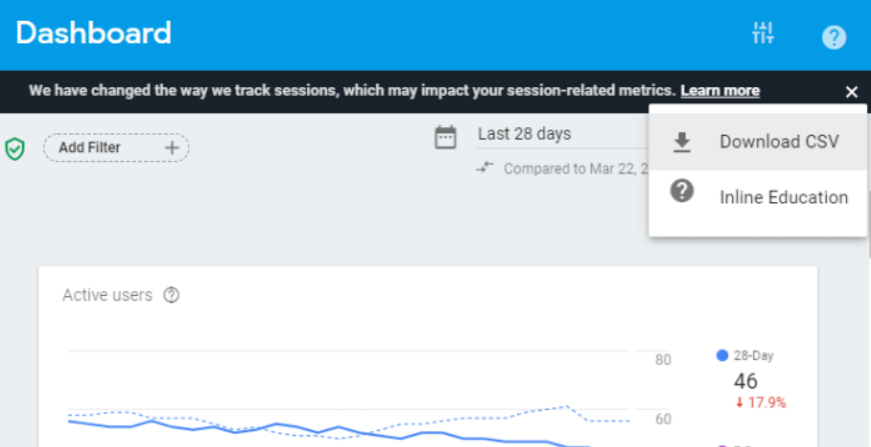Click the calendar icon beside date range
Viewport: 871px width, 447px height.
pos(445,137)
